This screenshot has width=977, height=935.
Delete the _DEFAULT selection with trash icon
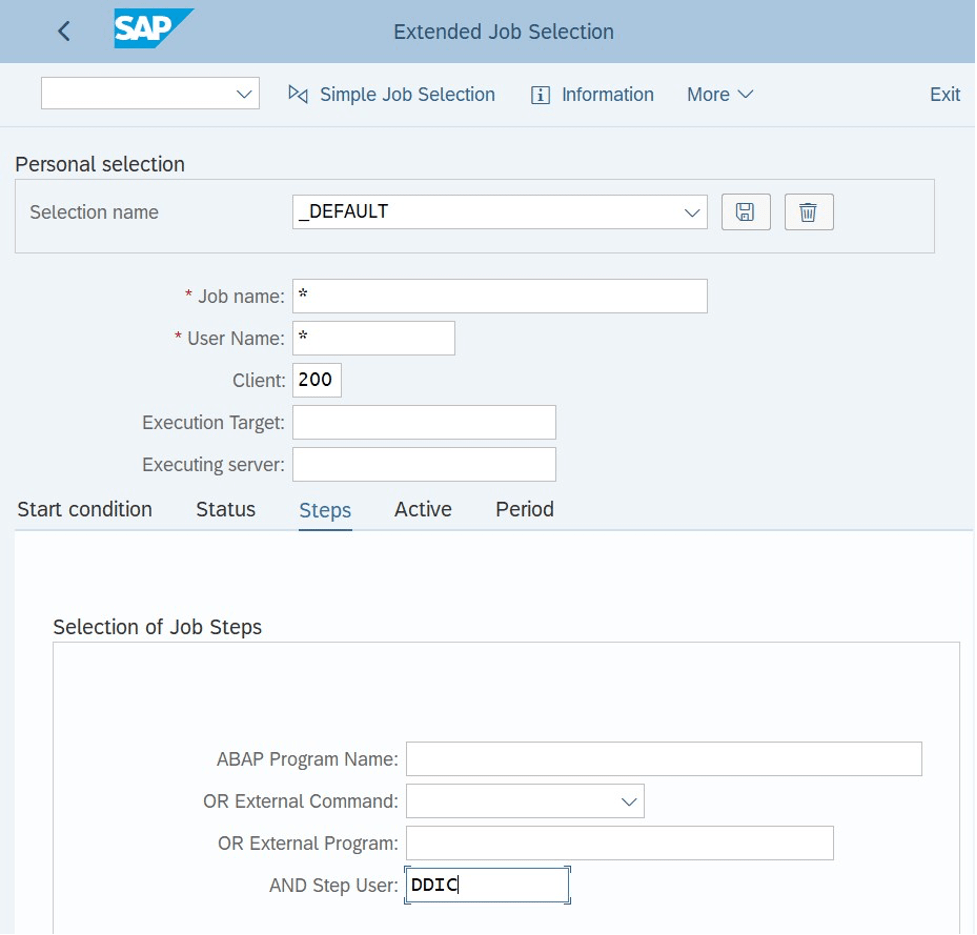[808, 211]
